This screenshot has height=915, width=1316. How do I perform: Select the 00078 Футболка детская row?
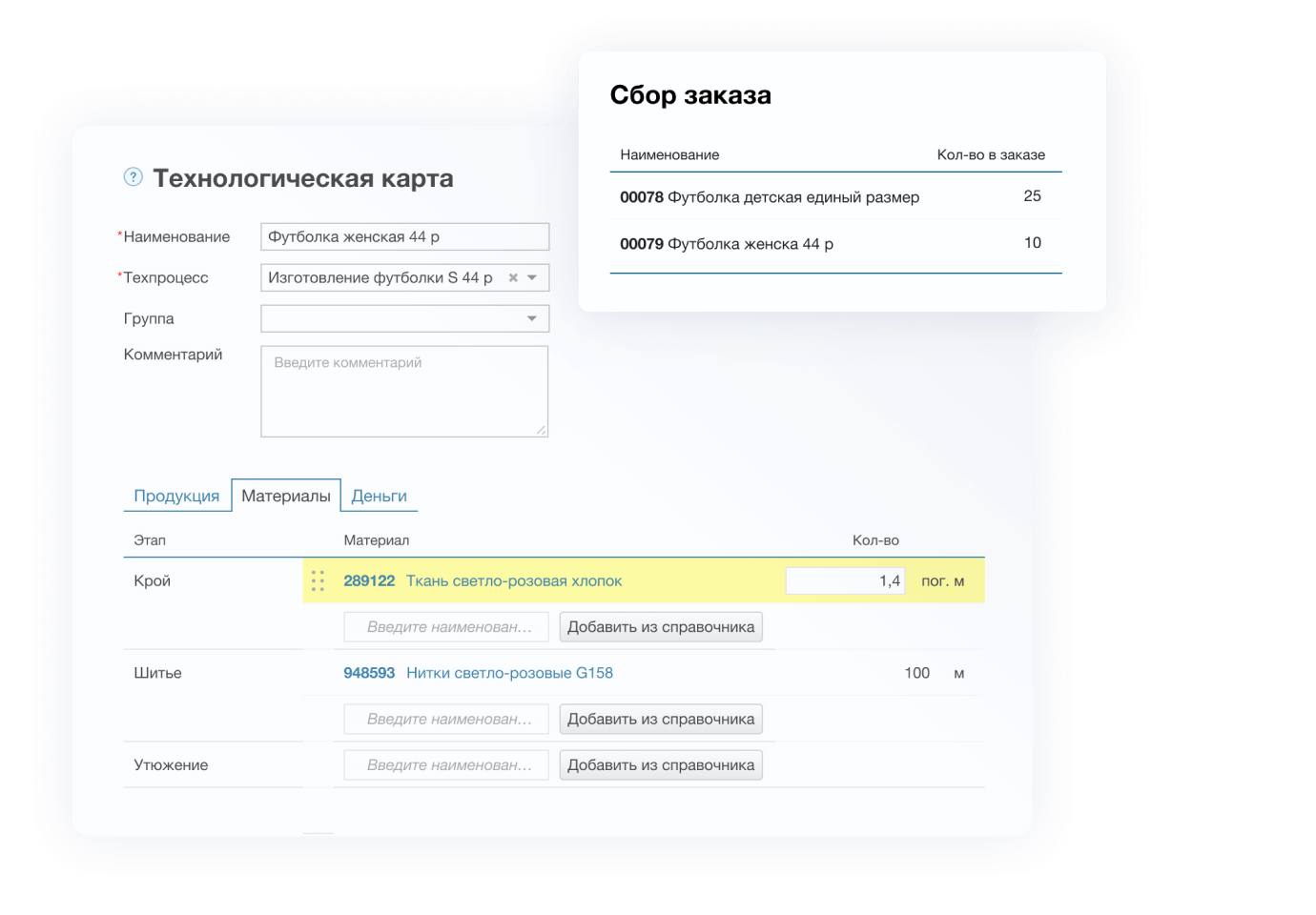835,196
